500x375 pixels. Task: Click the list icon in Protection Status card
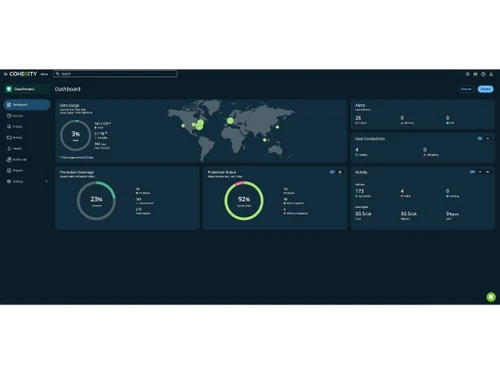coord(340,172)
